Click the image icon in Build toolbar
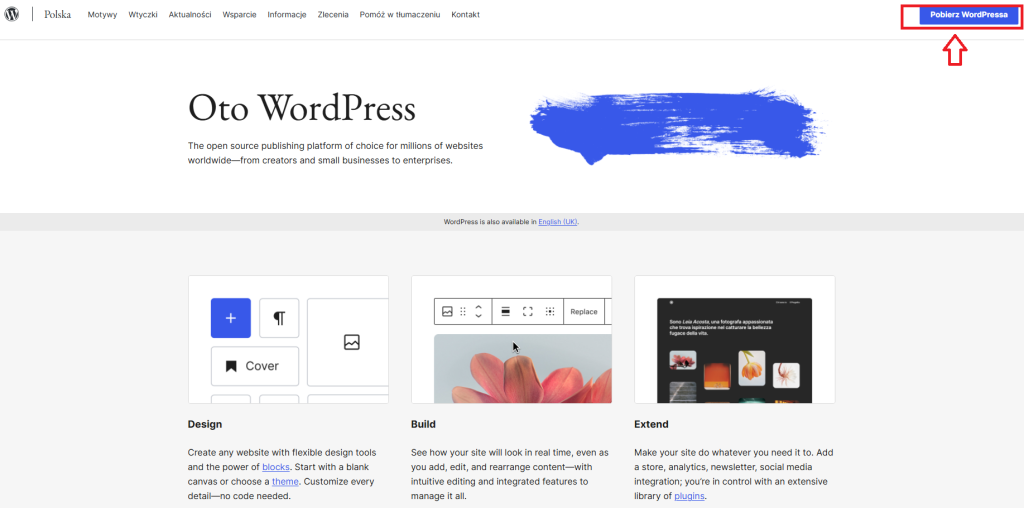Screen dimensions: 1024x508 [447, 312]
